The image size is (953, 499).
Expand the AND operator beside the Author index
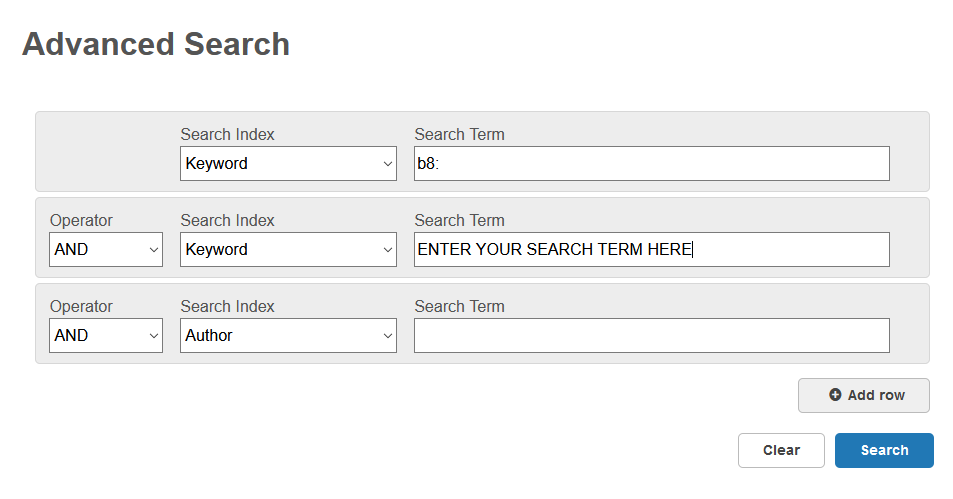105,336
